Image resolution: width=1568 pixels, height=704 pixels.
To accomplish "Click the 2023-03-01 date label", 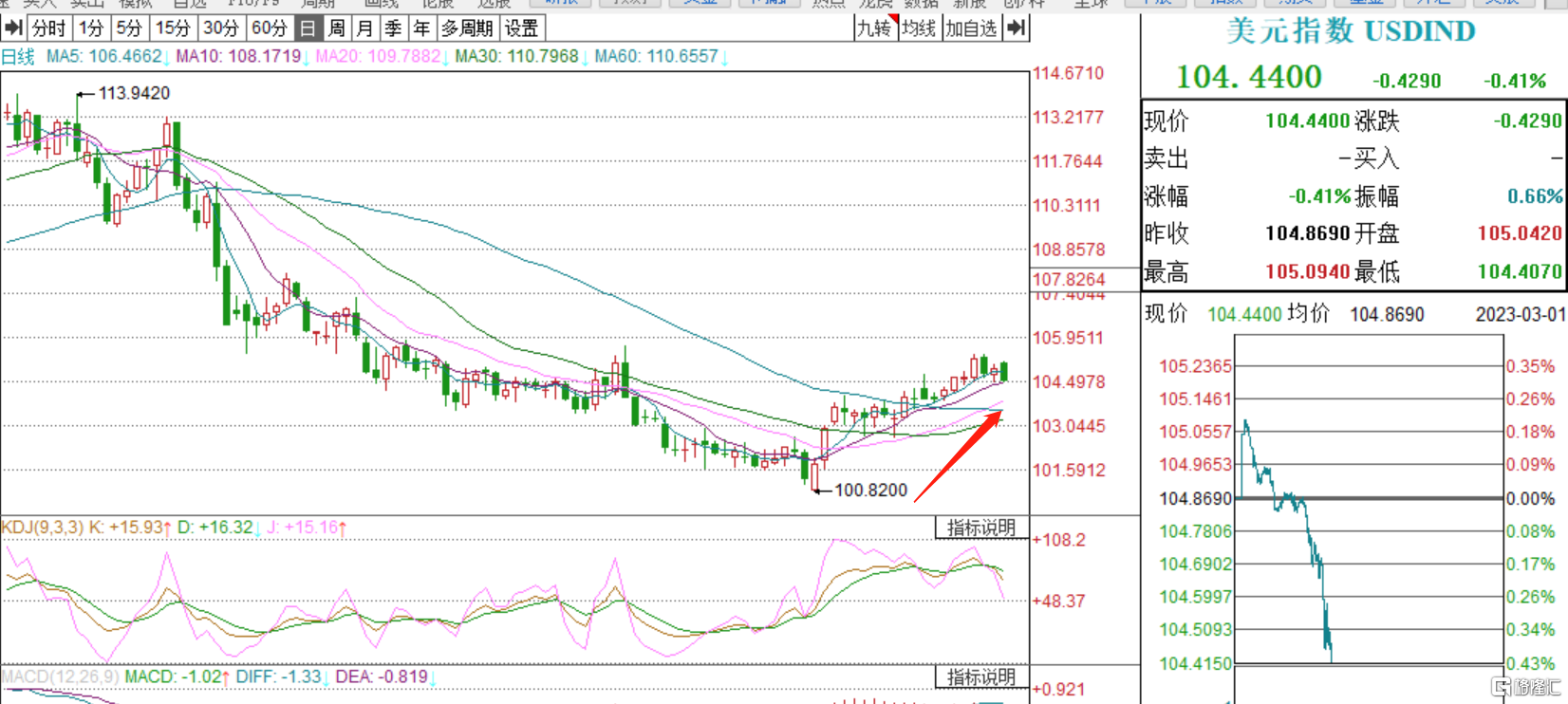I will [1521, 314].
